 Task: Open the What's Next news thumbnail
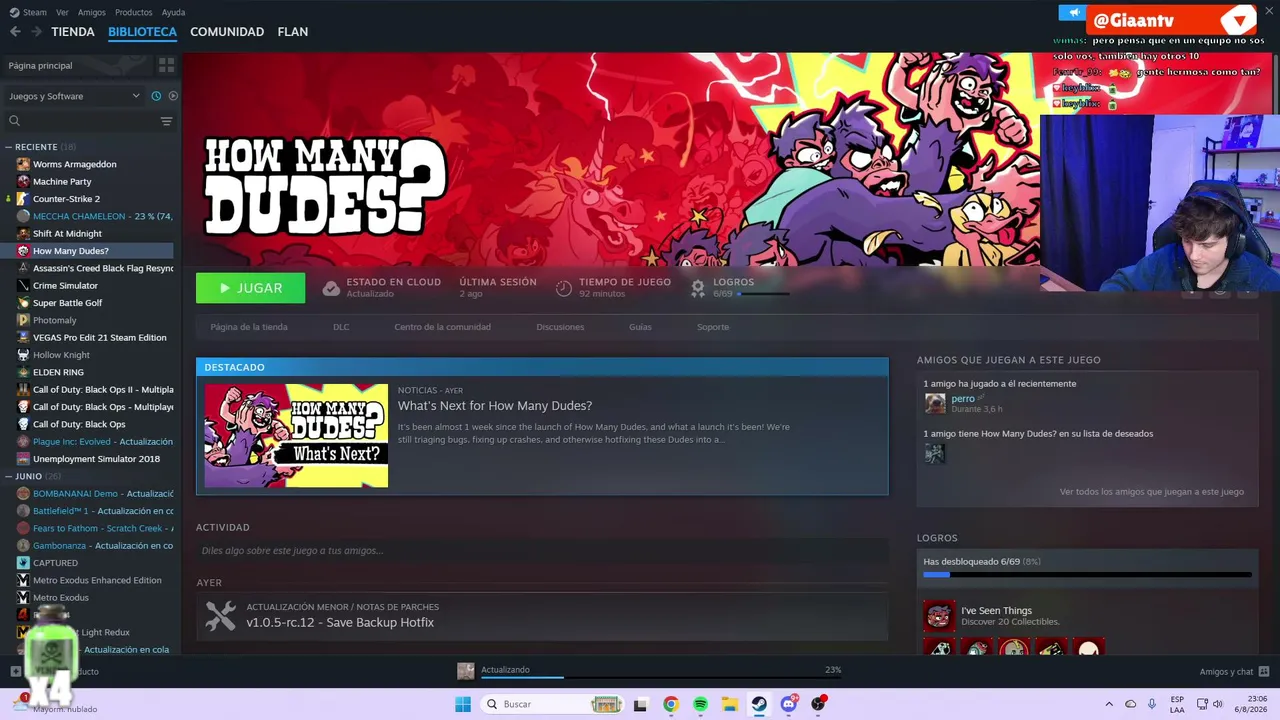(x=296, y=436)
